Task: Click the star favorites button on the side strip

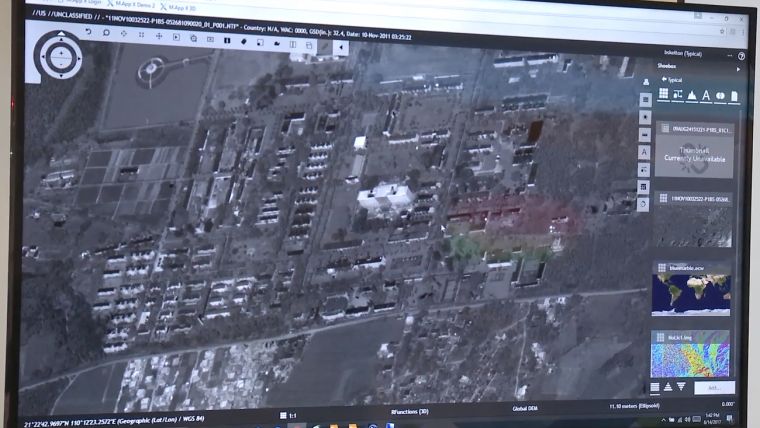Action: (645, 117)
